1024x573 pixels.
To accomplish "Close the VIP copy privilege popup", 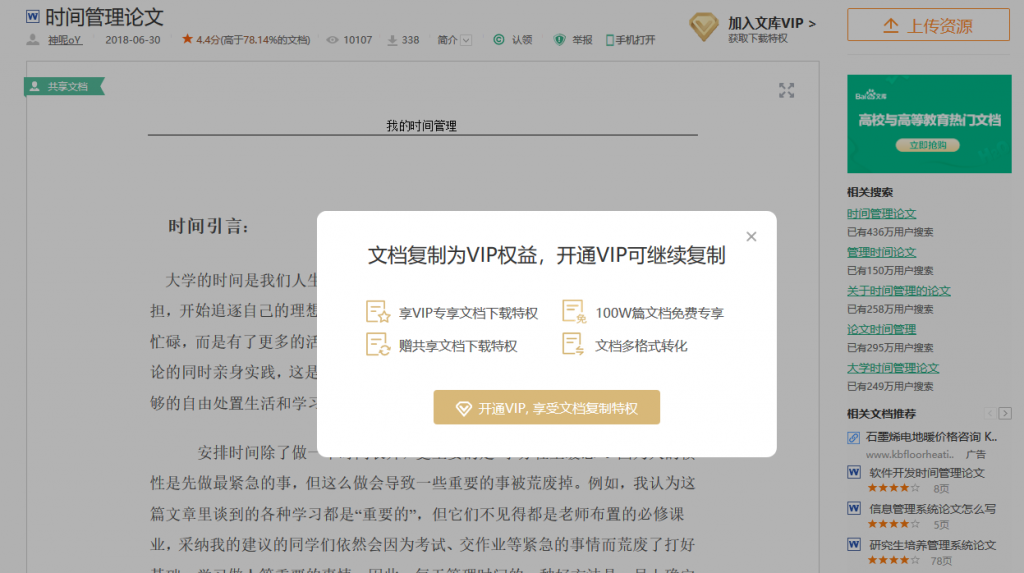I will 751,237.
